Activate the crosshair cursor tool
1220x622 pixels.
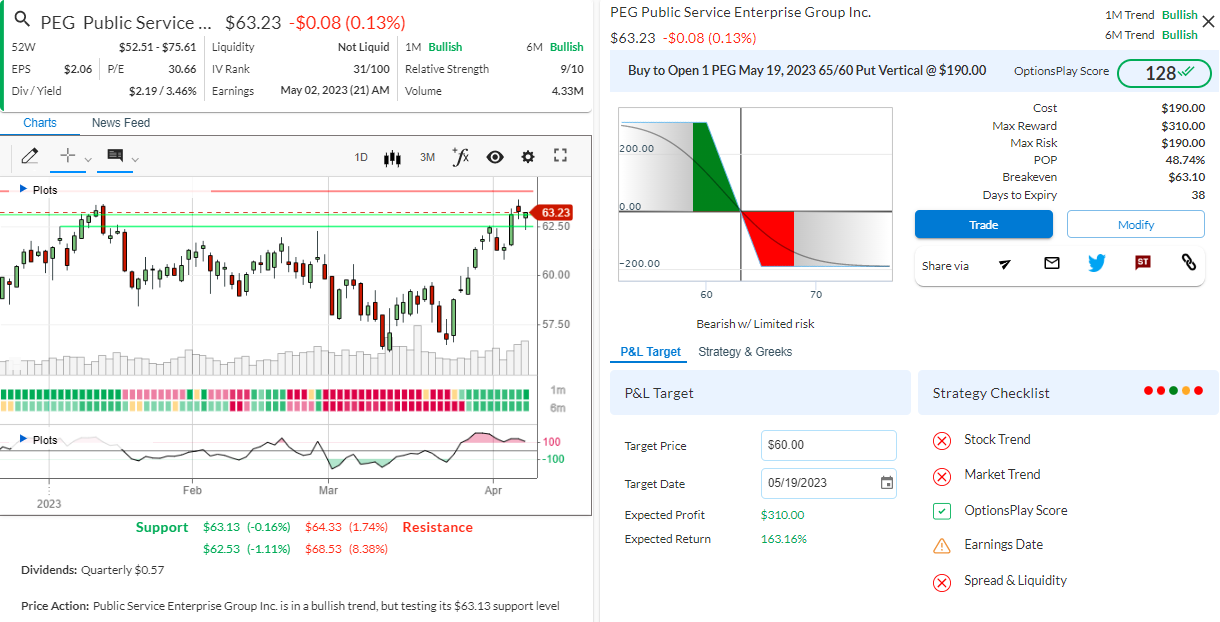68,156
